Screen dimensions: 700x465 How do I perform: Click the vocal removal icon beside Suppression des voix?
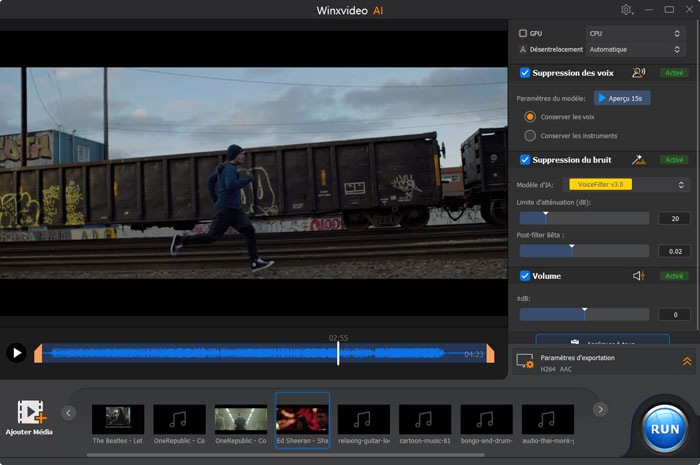click(639, 73)
